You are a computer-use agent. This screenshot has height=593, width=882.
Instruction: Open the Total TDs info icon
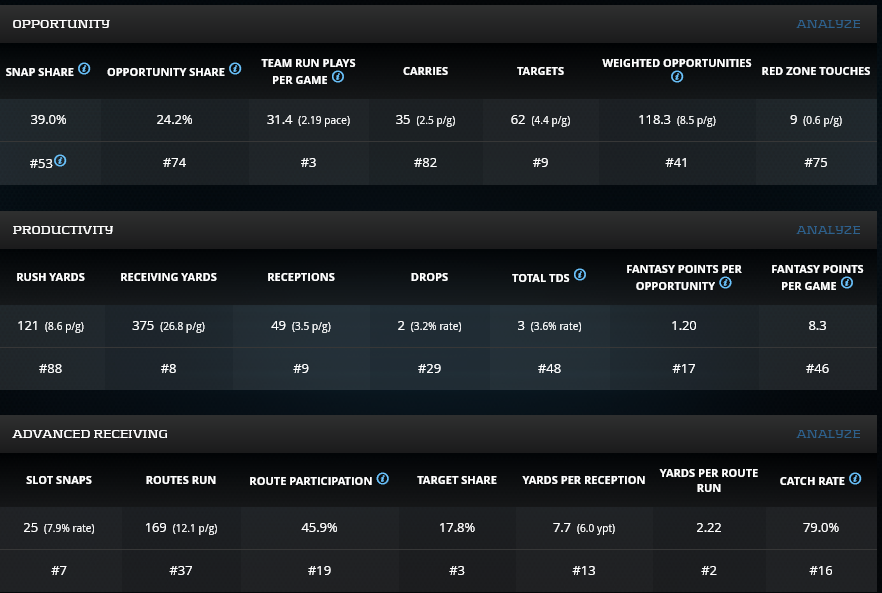point(580,275)
